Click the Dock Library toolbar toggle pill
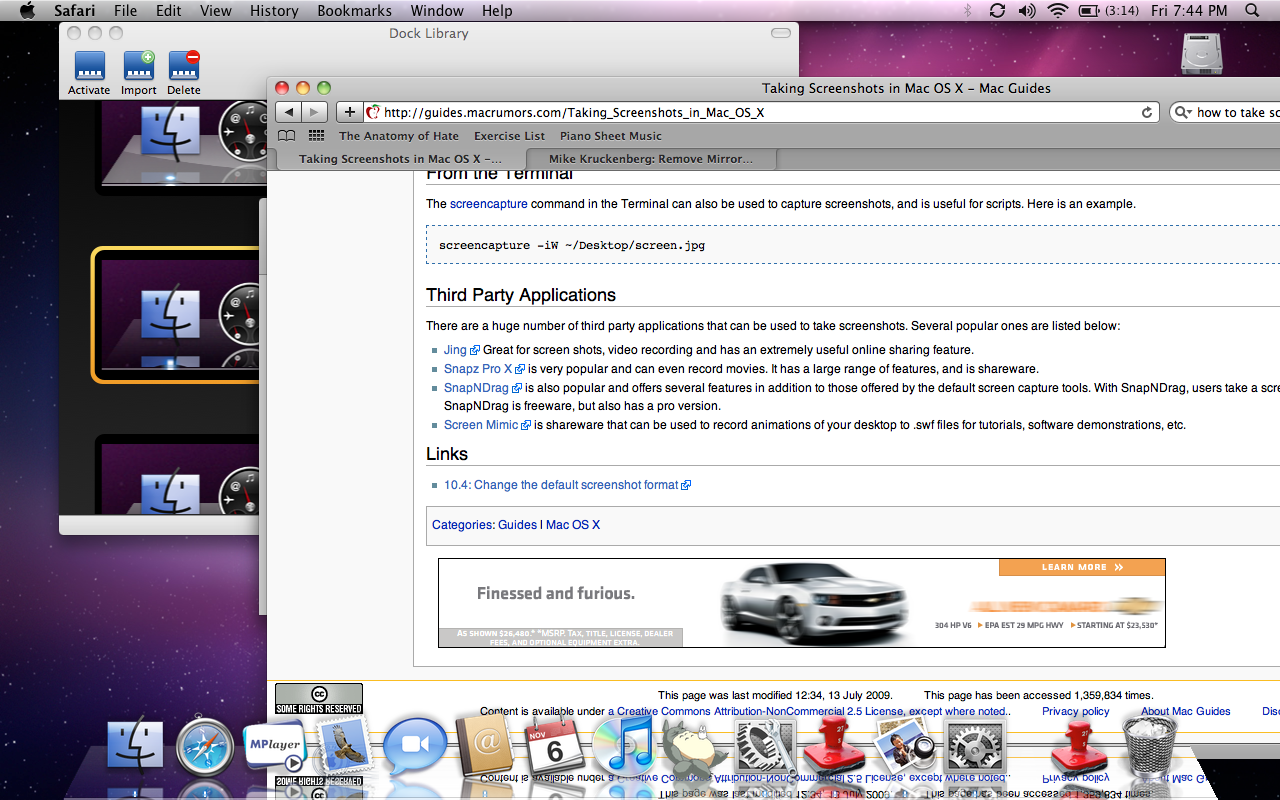 (x=781, y=34)
